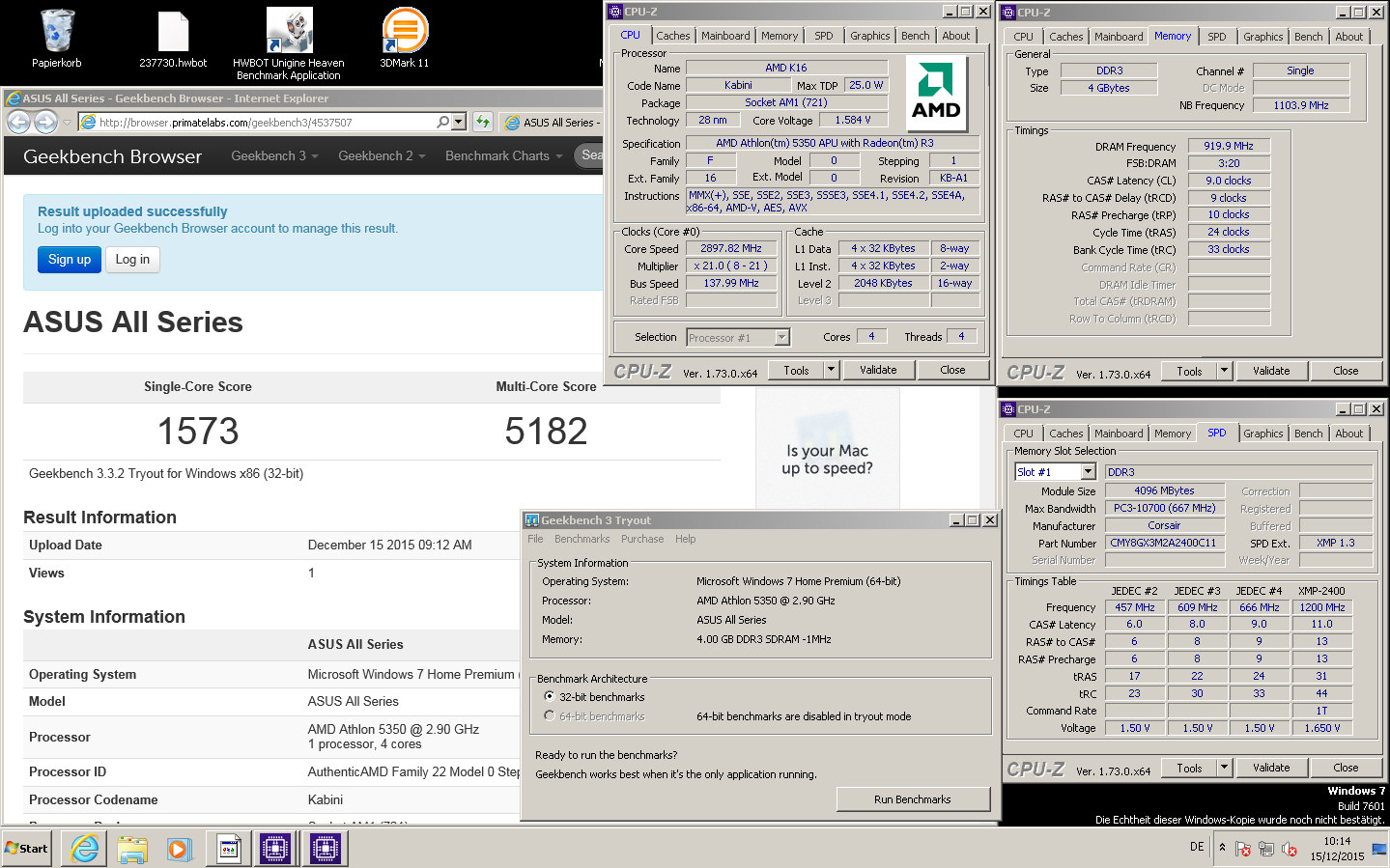This screenshot has height=868, width=1390.
Task: Click the part number CMY8GX3M2A2400C11
Action: 1163,543
